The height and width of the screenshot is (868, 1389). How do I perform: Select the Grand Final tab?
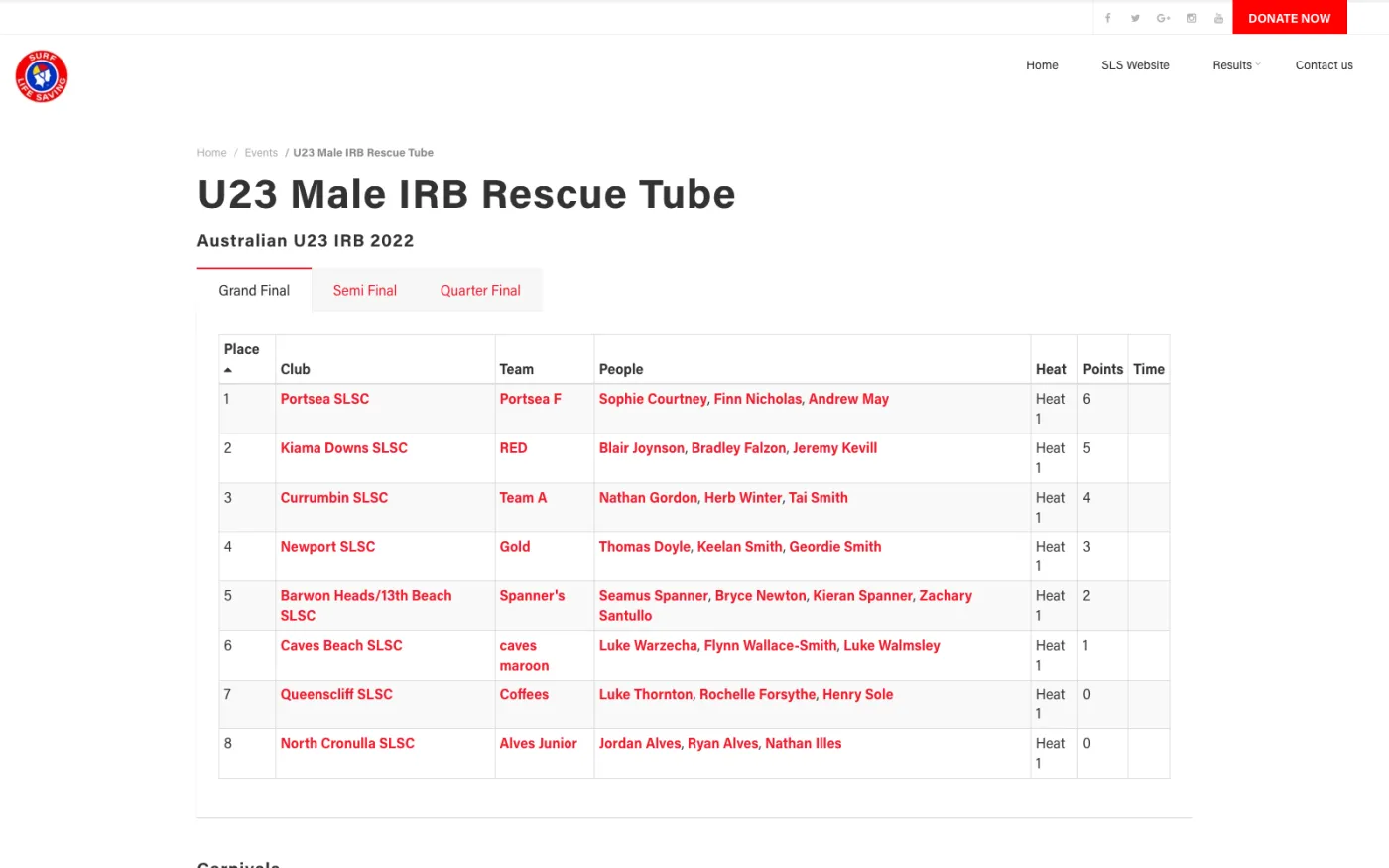click(x=254, y=291)
